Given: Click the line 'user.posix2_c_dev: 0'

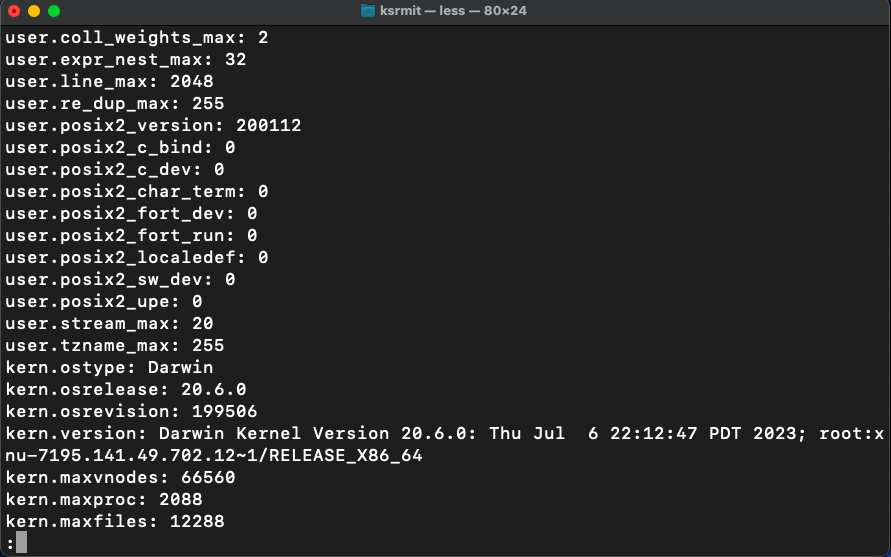Looking at the screenshot, I should [x=115, y=169].
